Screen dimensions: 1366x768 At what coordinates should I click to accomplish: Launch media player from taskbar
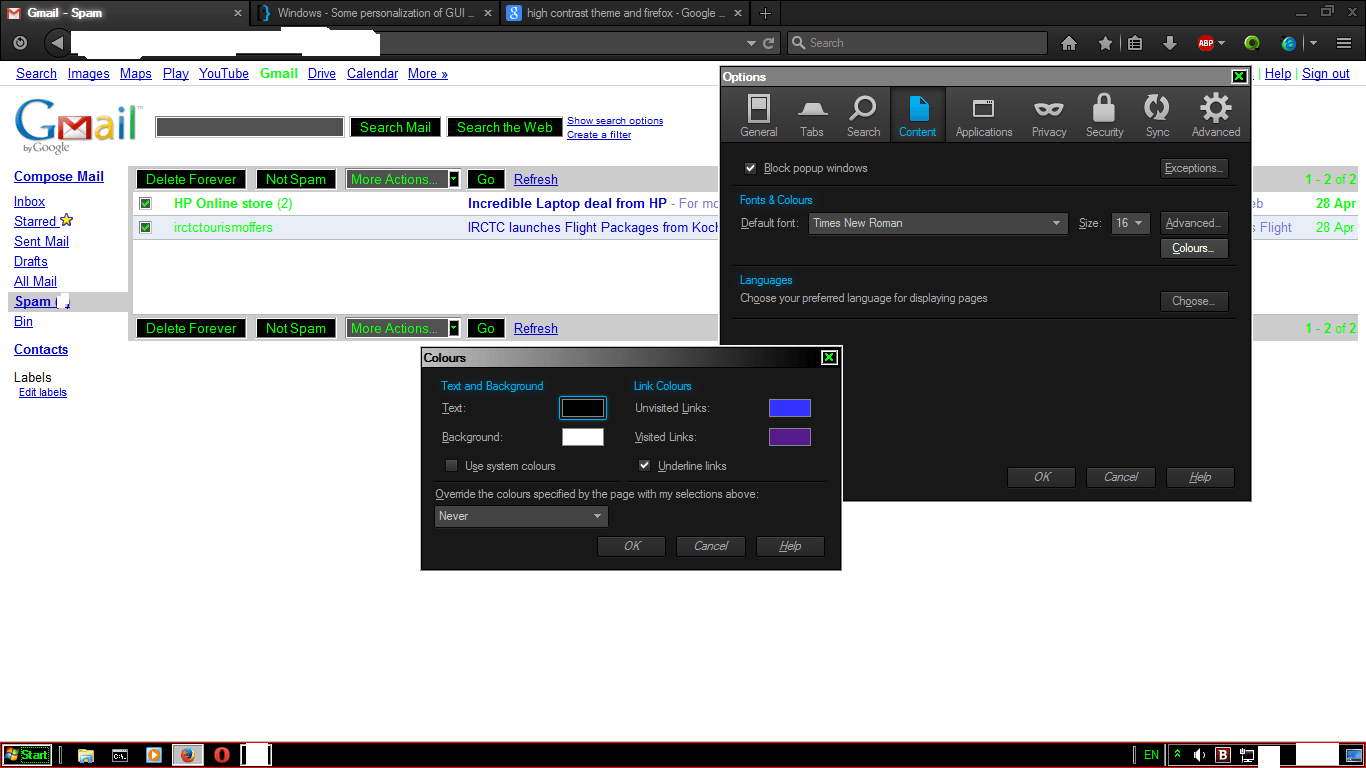click(x=154, y=755)
